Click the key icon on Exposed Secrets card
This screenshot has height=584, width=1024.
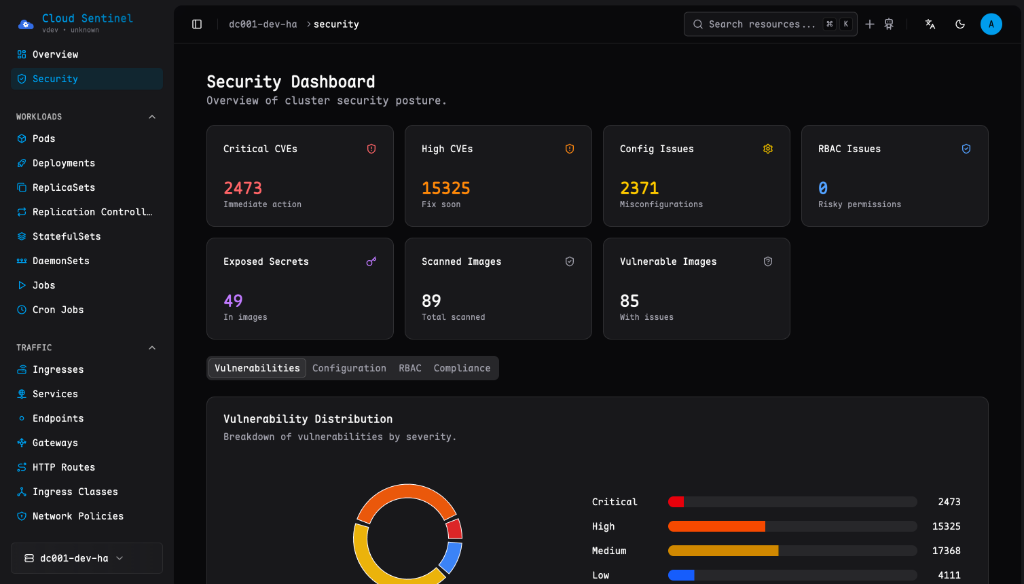[372, 261]
